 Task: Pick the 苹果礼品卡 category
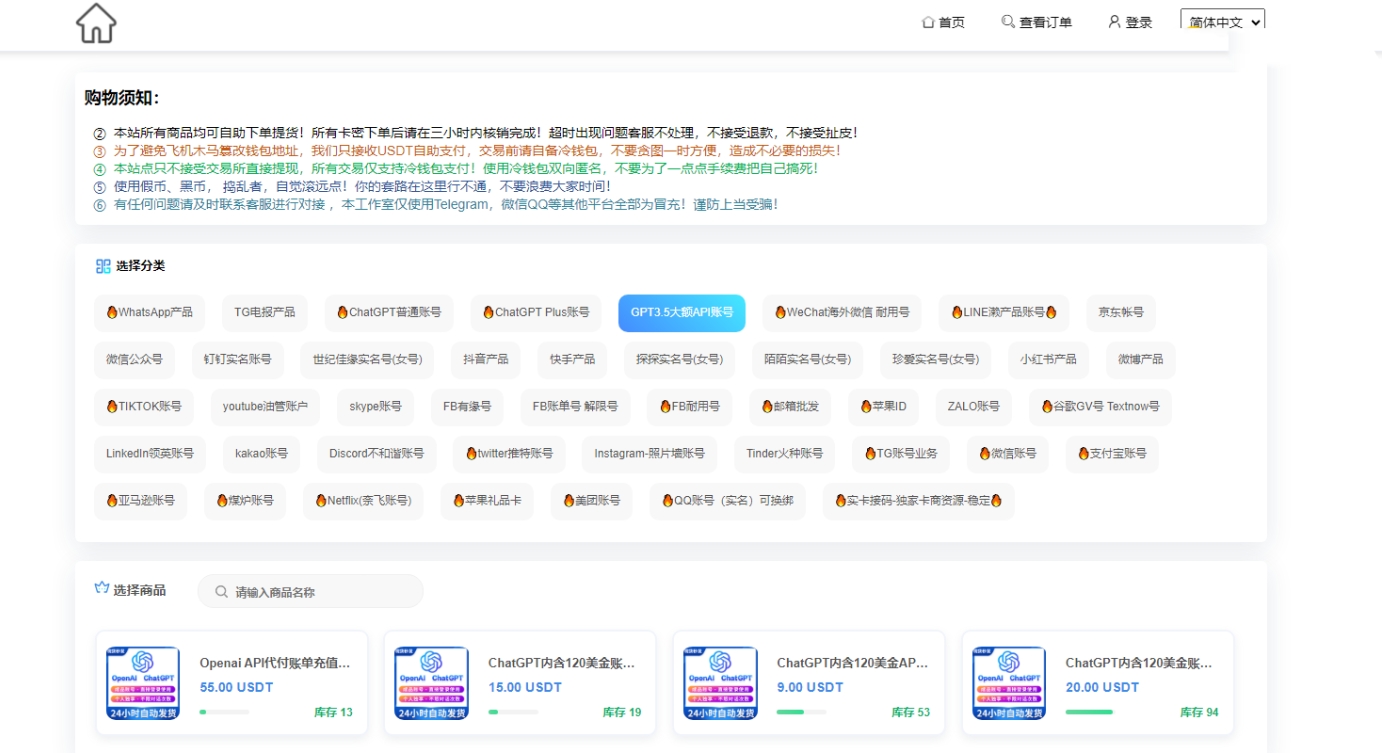[487, 501]
